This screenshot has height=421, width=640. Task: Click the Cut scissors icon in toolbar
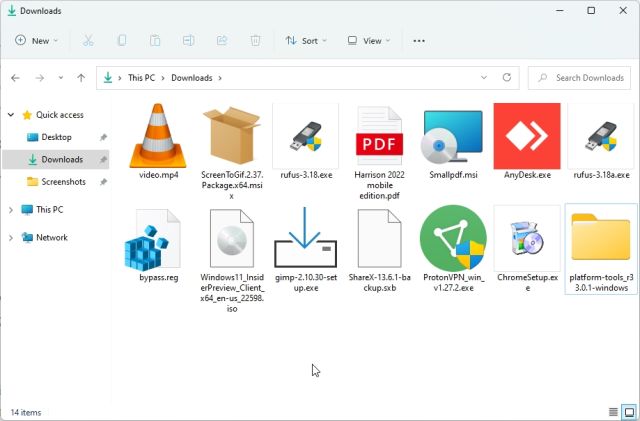coord(88,41)
